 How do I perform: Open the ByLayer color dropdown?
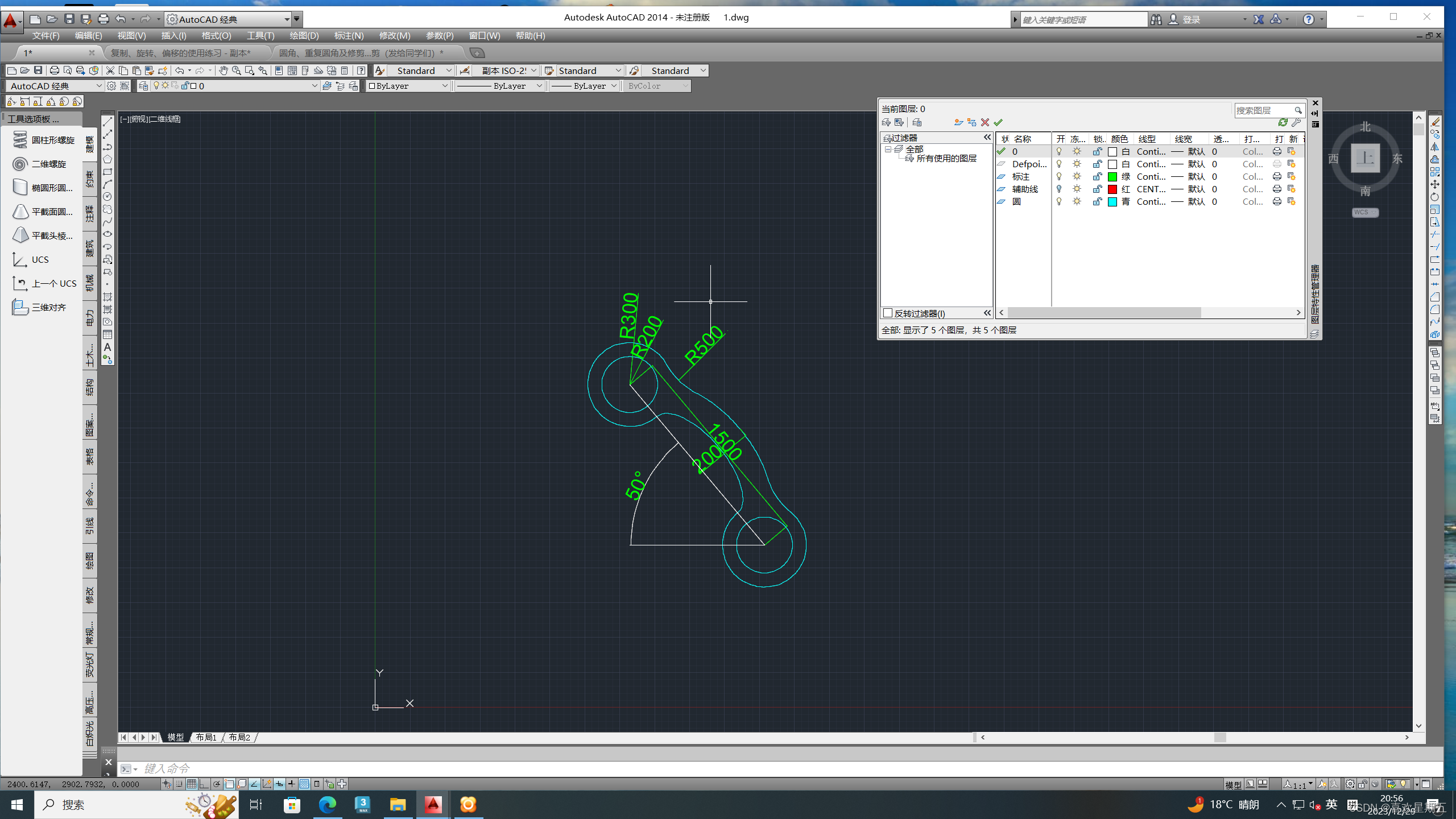pyautogui.click(x=445, y=86)
